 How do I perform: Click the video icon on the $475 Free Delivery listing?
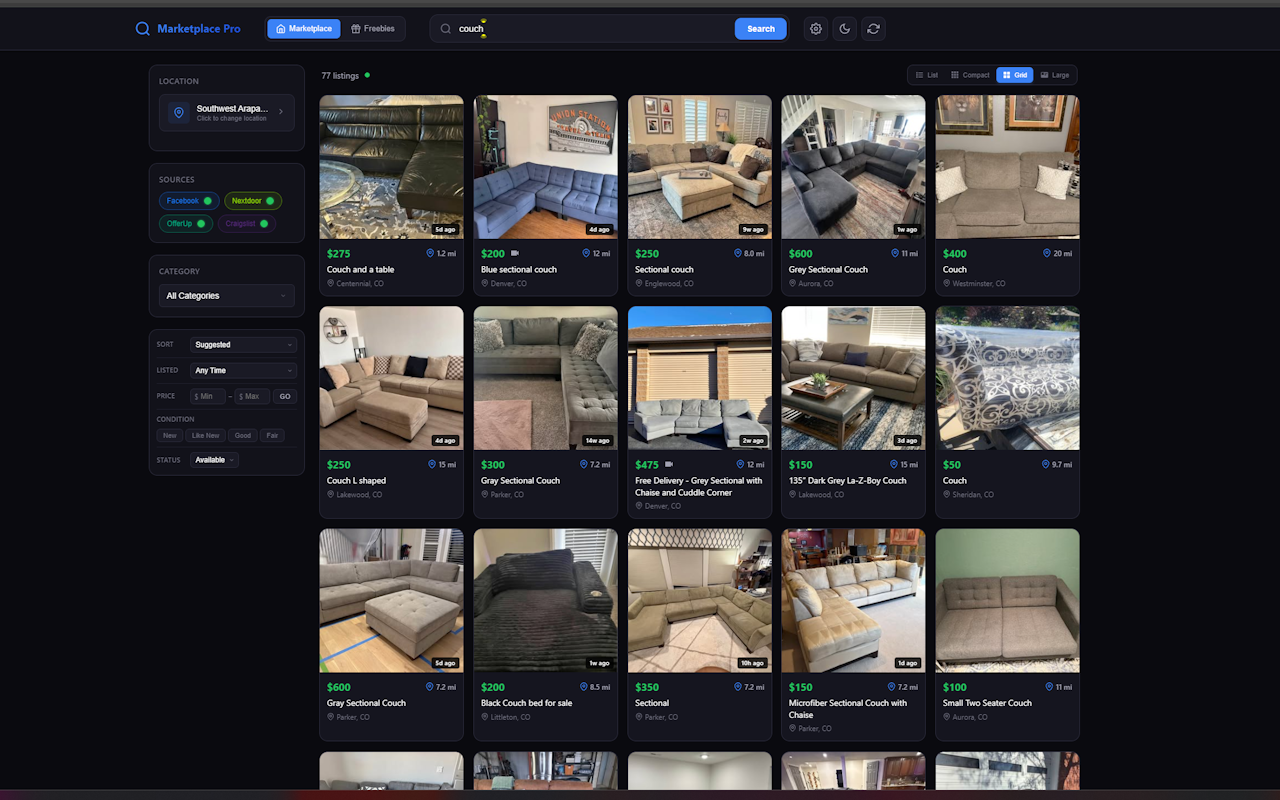tap(669, 465)
